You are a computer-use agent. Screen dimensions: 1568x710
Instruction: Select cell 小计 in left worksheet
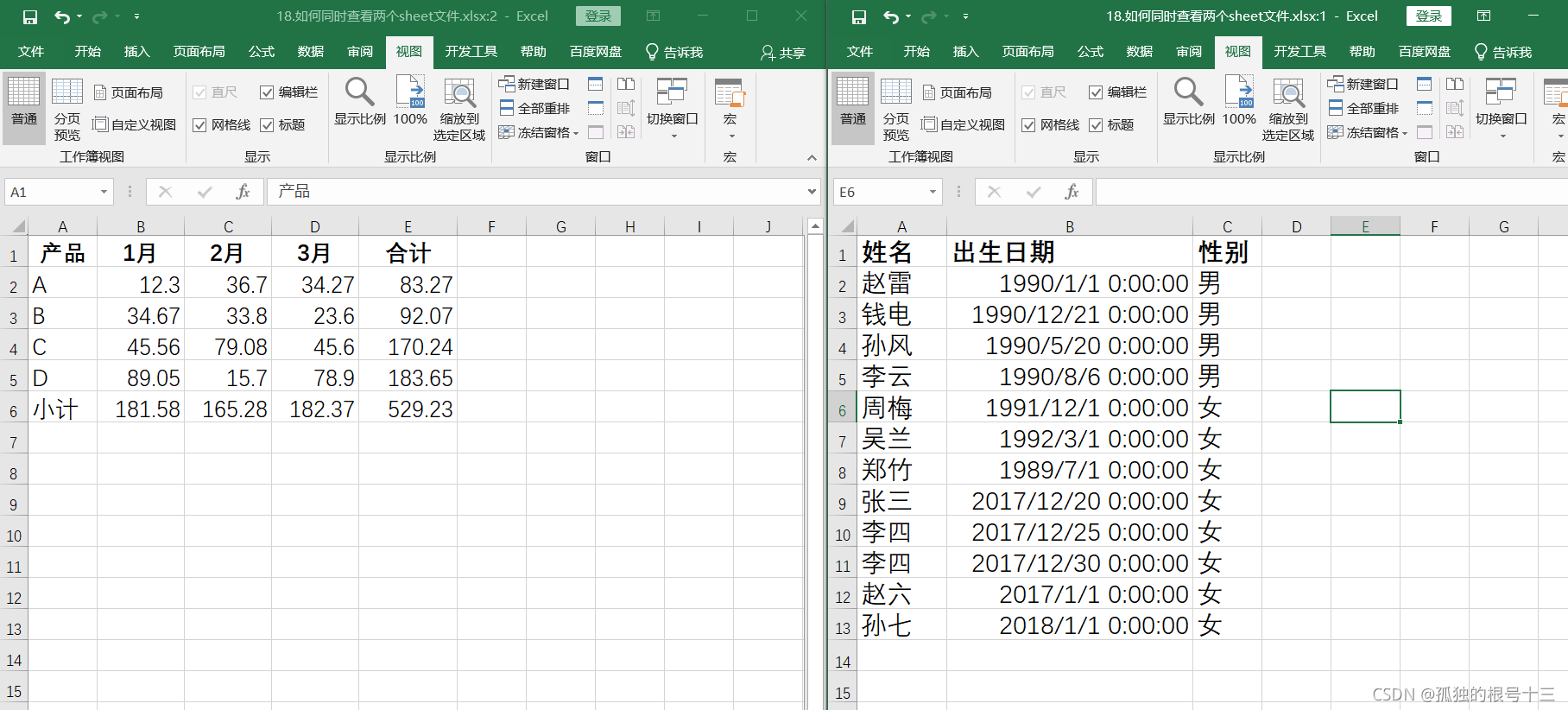point(62,409)
